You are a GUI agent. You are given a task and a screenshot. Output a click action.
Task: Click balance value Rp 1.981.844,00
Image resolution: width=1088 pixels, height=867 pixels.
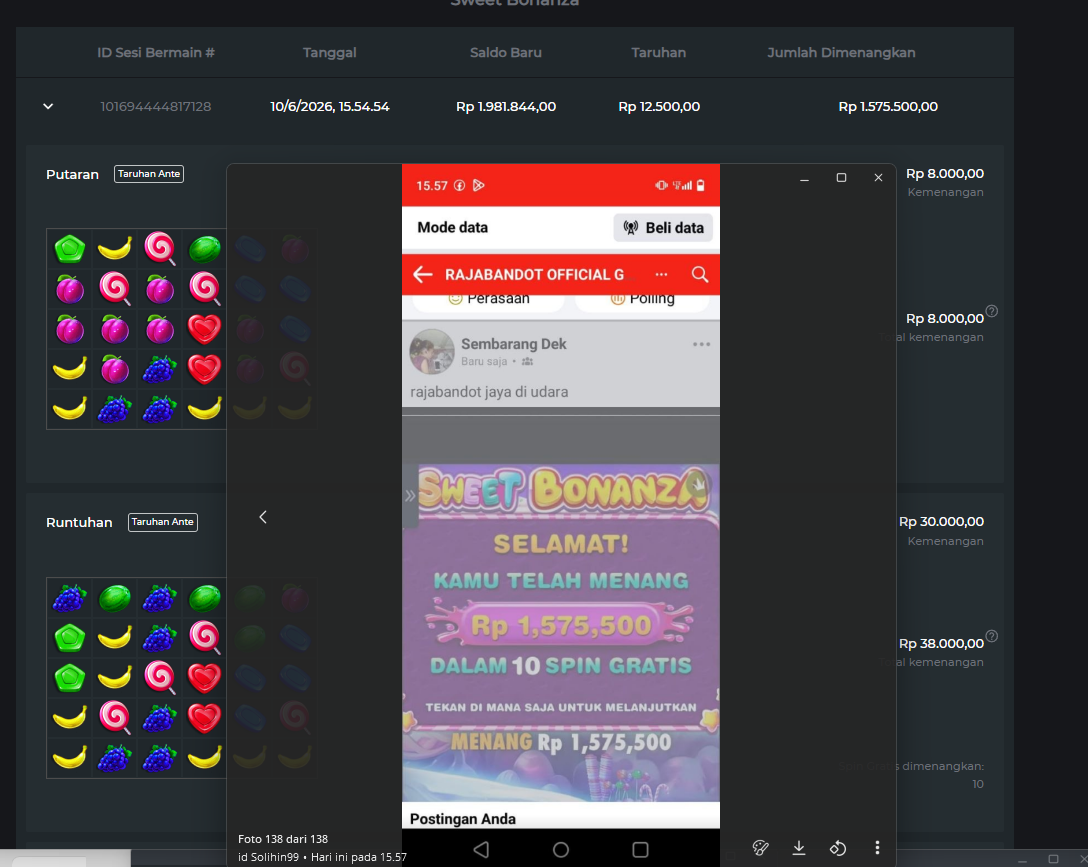506,106
